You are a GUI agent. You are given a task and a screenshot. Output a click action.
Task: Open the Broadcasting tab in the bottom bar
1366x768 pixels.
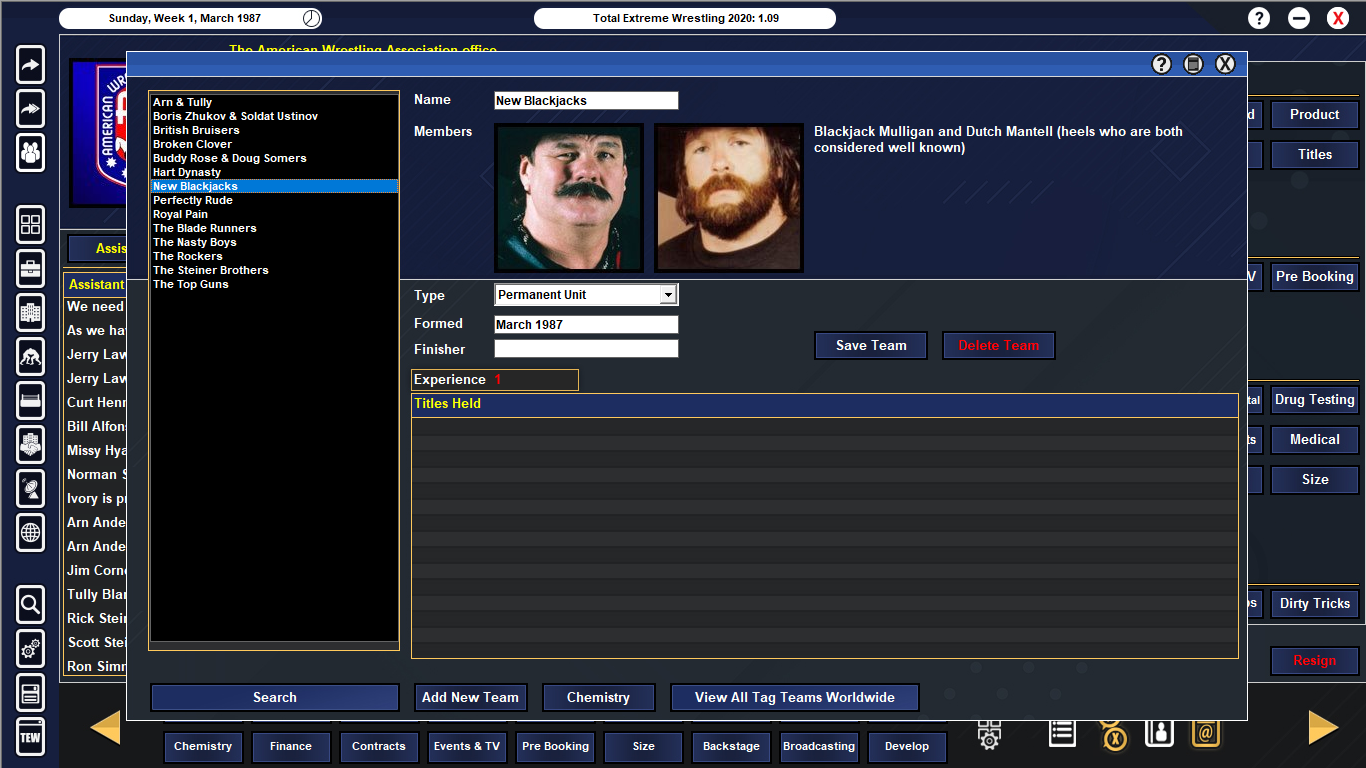(819, 746)
